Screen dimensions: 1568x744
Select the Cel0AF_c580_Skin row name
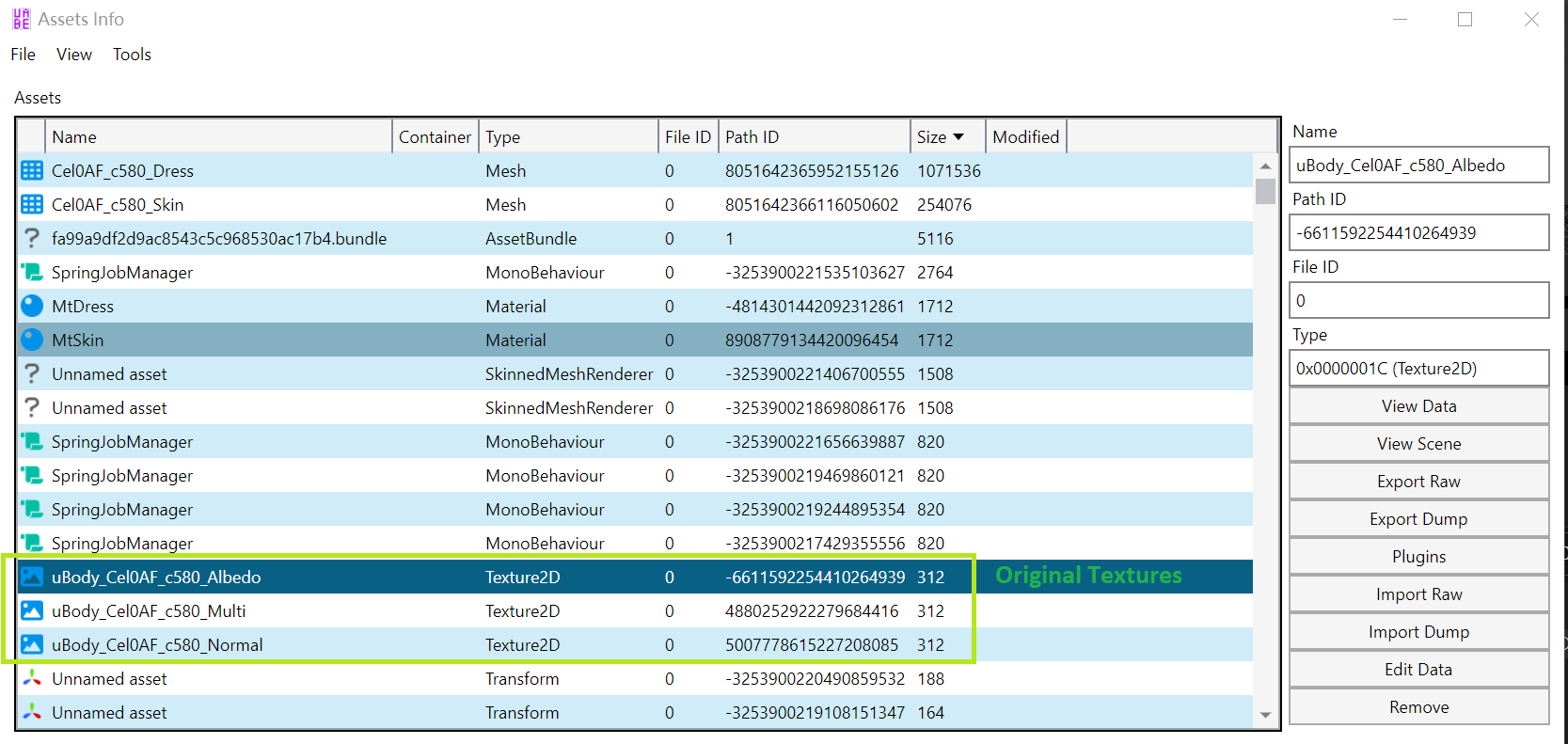point(118,205)
